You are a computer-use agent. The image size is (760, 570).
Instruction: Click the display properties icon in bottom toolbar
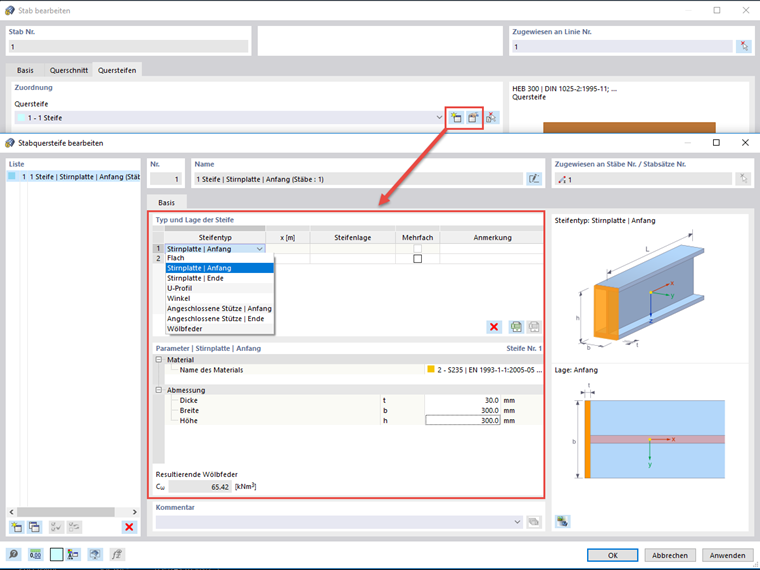[73, 554]
